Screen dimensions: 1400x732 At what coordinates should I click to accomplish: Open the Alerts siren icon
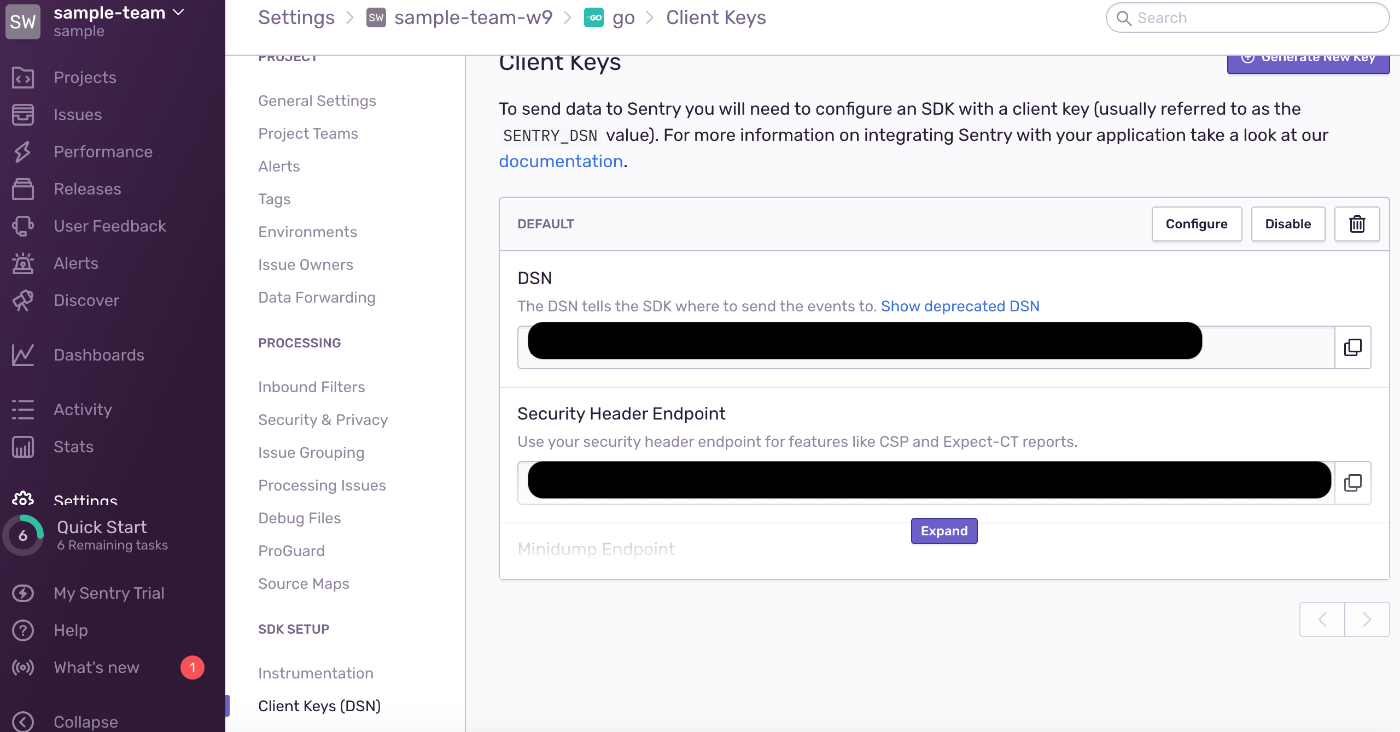23,263
